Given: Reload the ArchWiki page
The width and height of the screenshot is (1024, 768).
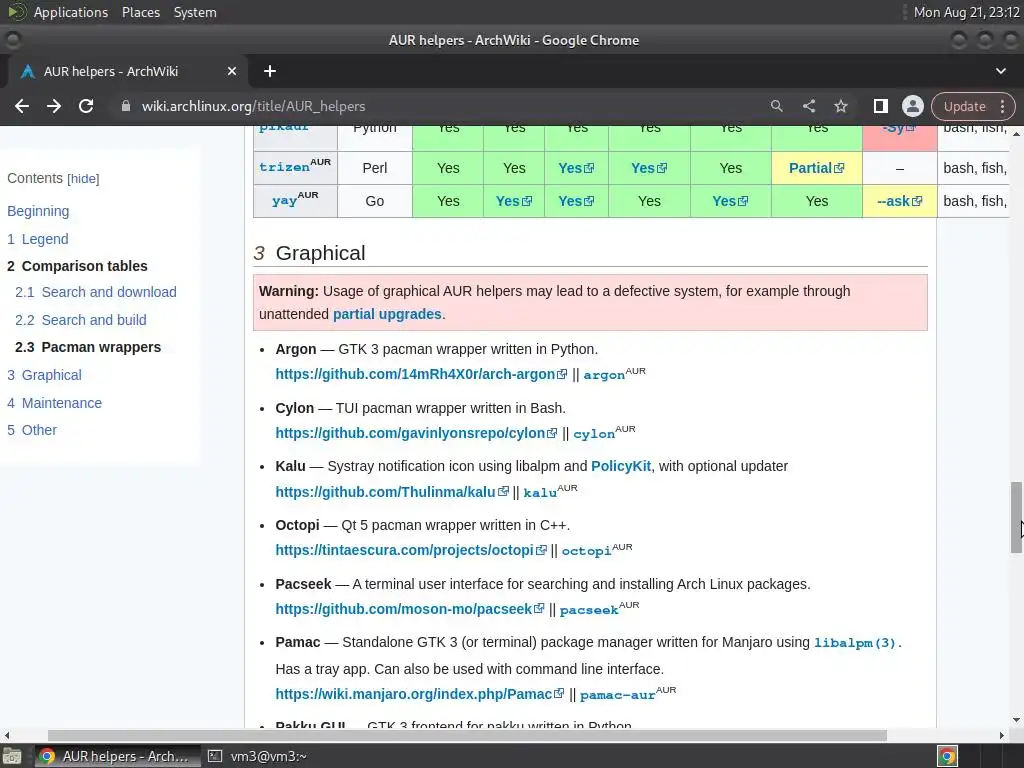Looking at the screenshot, I should pos(86,106).
